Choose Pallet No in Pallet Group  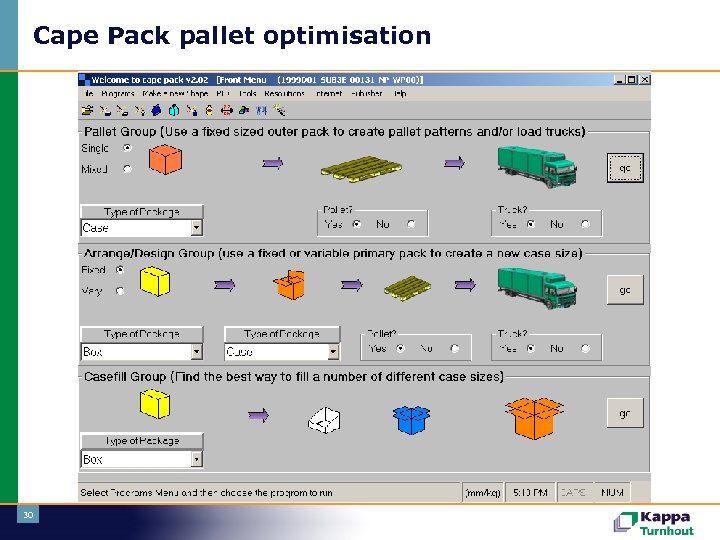pos(411,224)
